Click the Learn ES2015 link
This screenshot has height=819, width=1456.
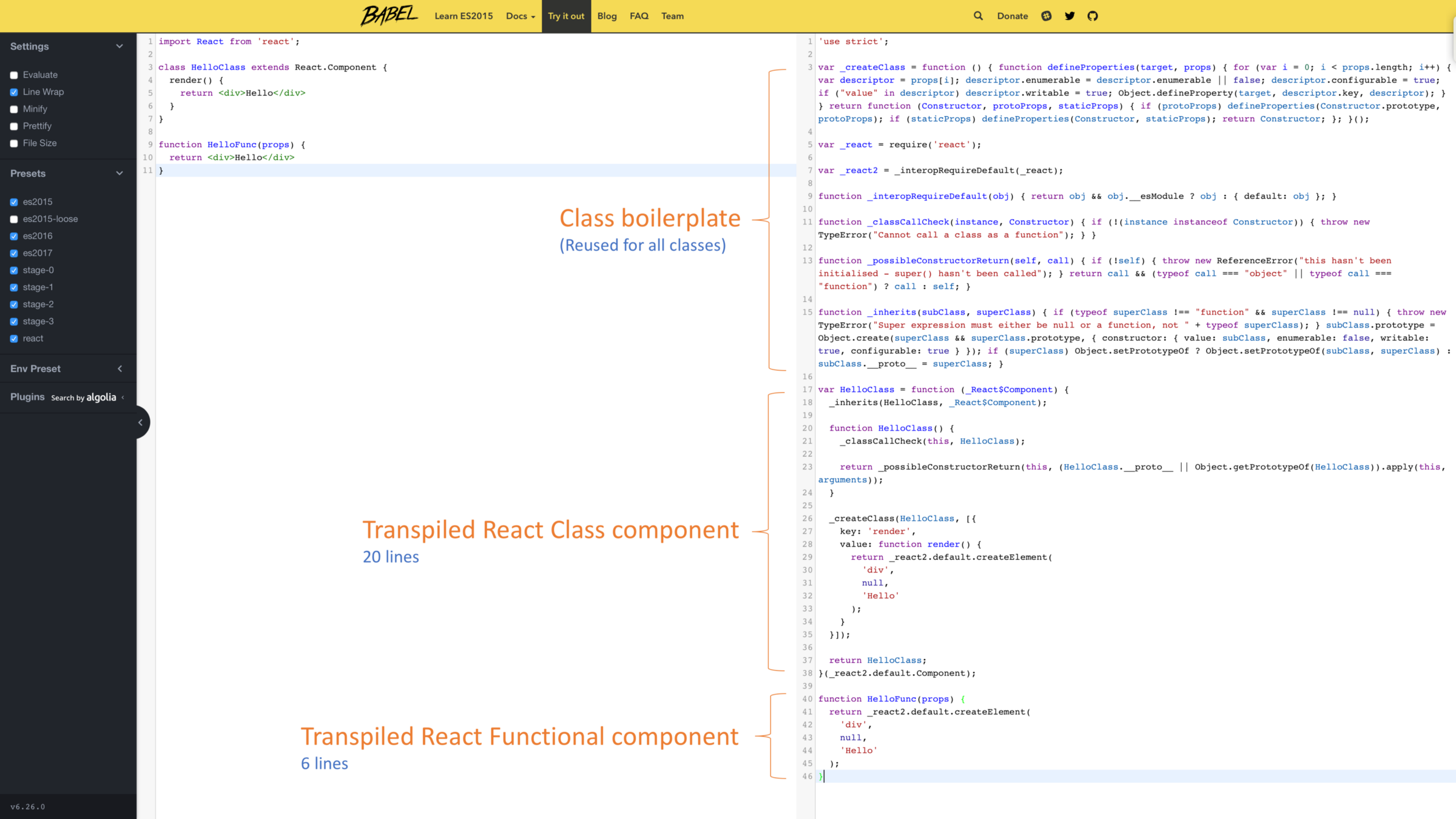tap(463, 16)
